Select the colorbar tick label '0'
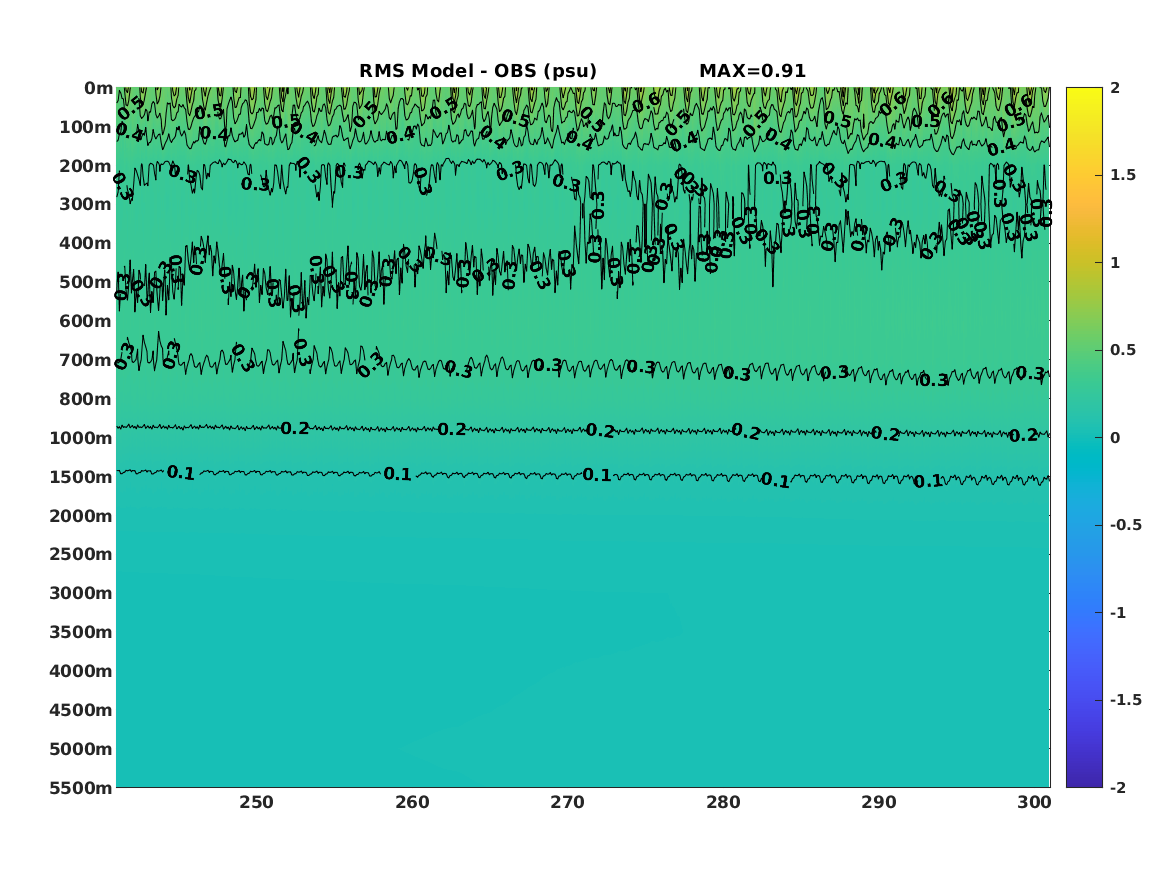The image size is (1167, 875). [x=1115, y=438]
